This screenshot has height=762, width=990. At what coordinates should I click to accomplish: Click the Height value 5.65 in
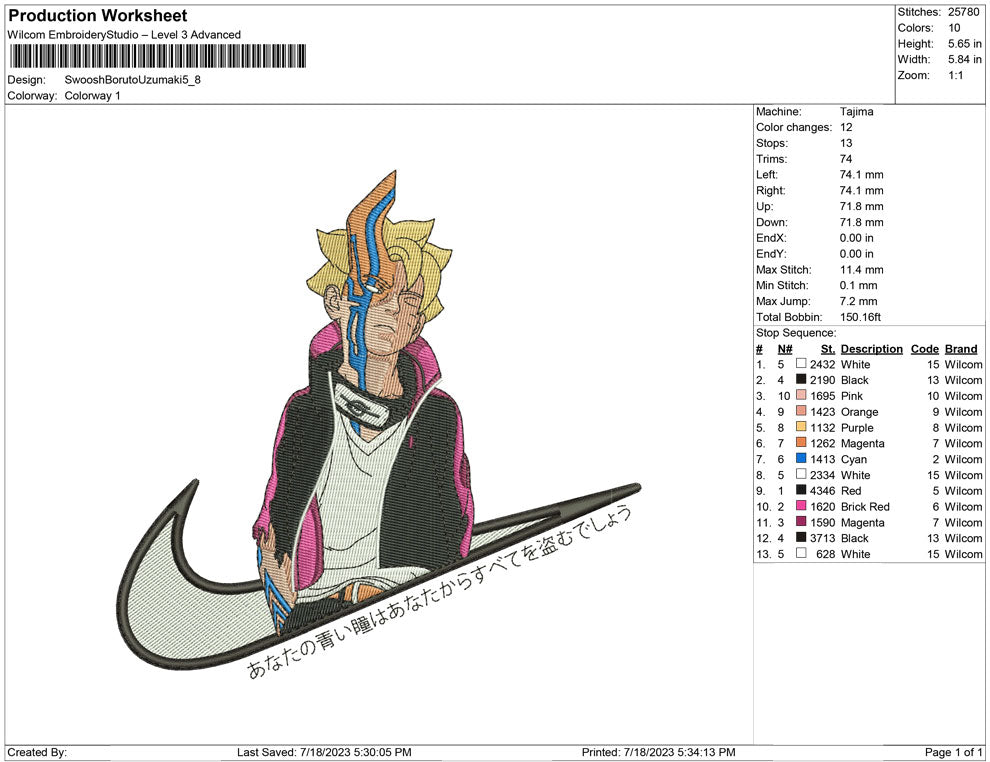pyautogui.click(x=965, y=44)
